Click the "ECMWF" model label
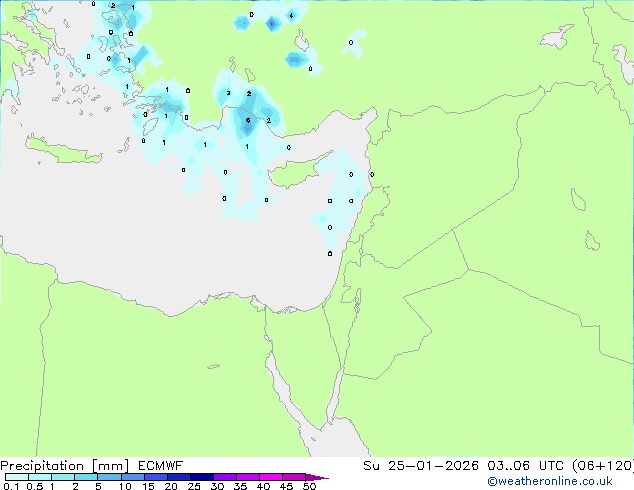This screenshot has width=634, height=490. (161, 466)
